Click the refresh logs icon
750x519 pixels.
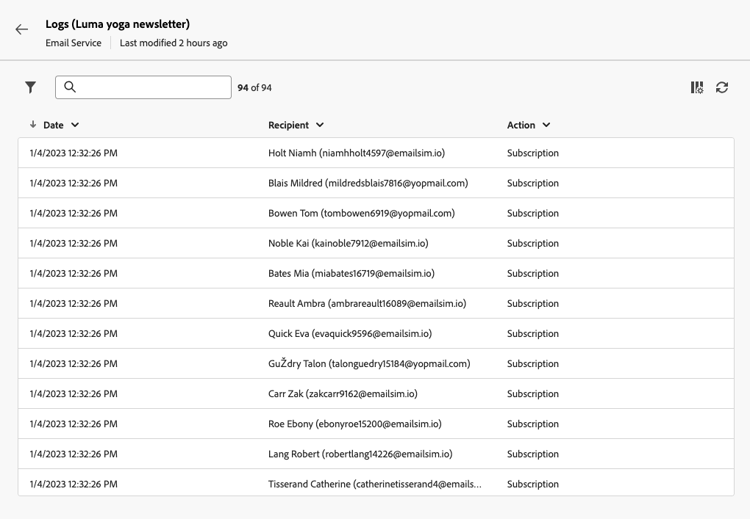(722, 88)
